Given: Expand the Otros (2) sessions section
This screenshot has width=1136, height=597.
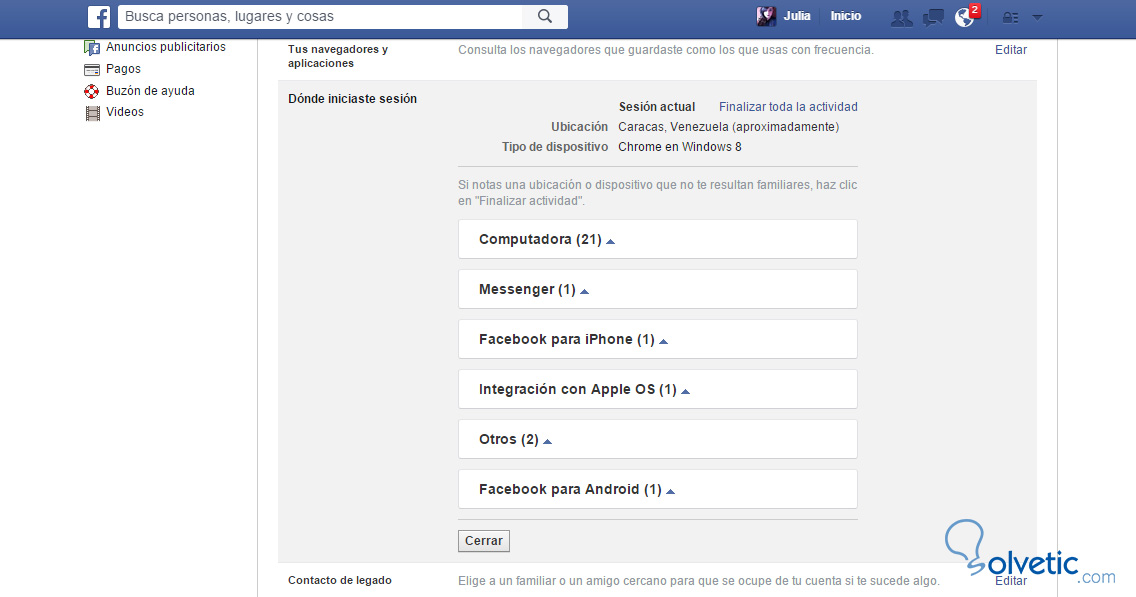Looking at the screenshot, I should 515,440.
